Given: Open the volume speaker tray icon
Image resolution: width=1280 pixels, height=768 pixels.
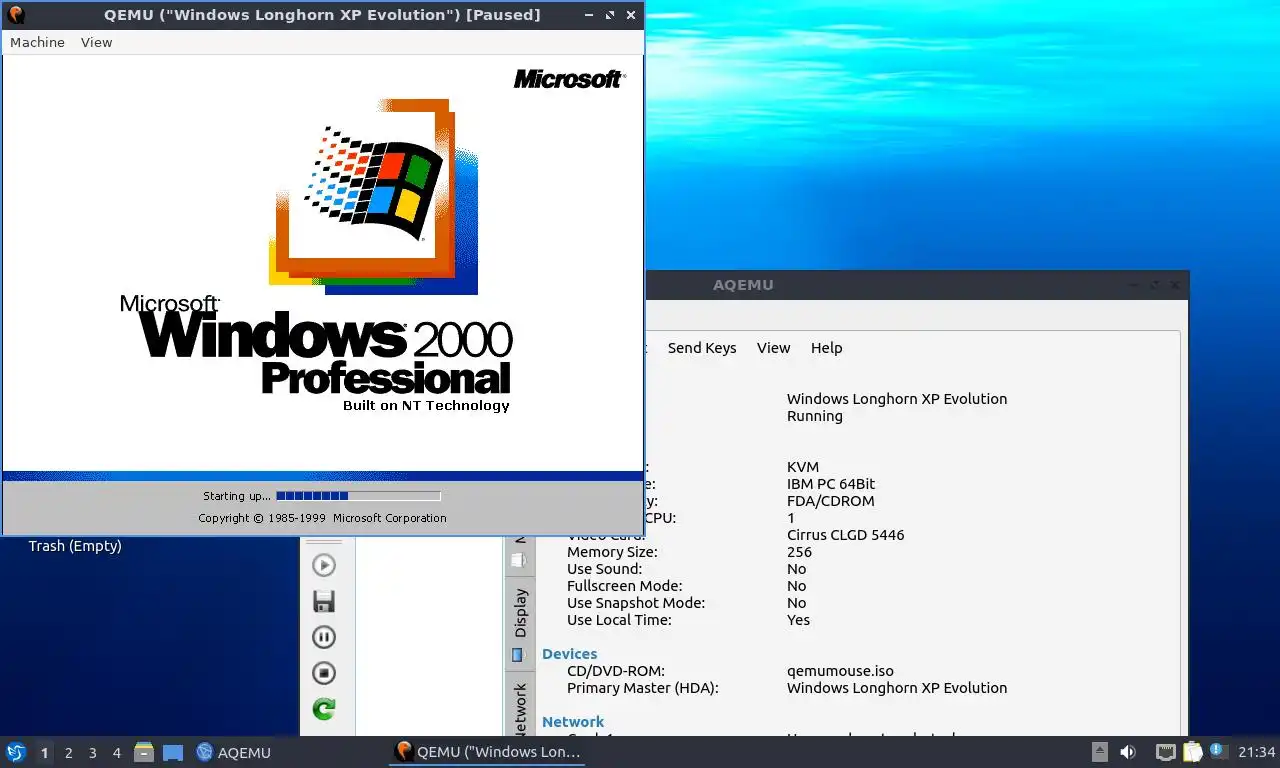Looking at the screenshot, I should tap(1128, 752).
